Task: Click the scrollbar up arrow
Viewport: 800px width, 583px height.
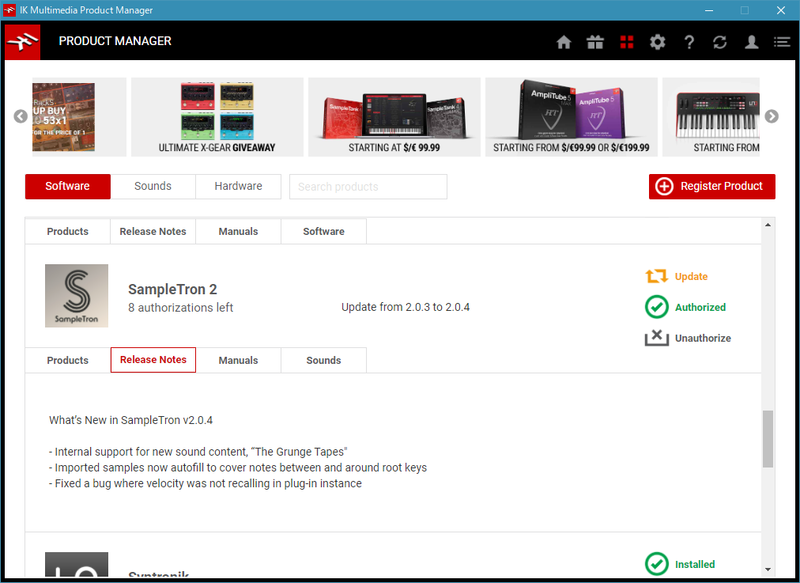Action: [x=768, y=225]
